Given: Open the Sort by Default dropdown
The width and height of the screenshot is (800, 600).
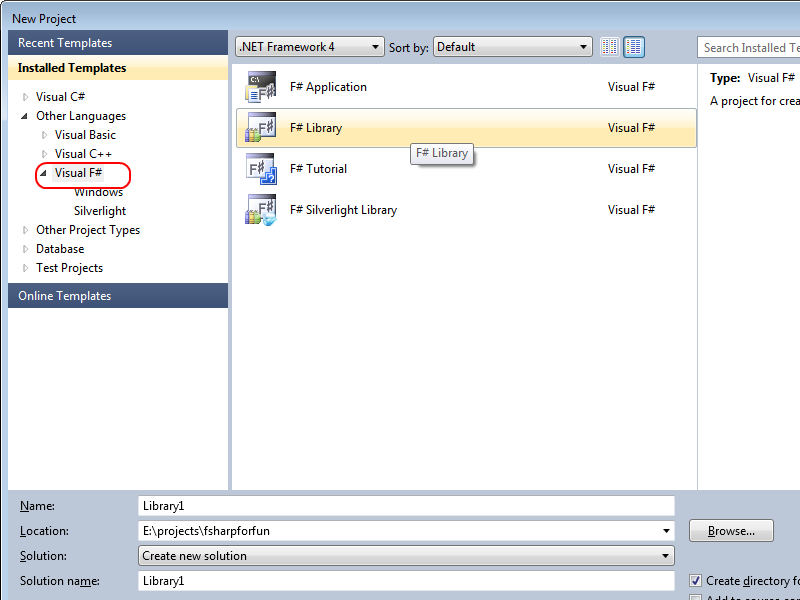Looking at the screenshot, I should (x=513, y=47).
